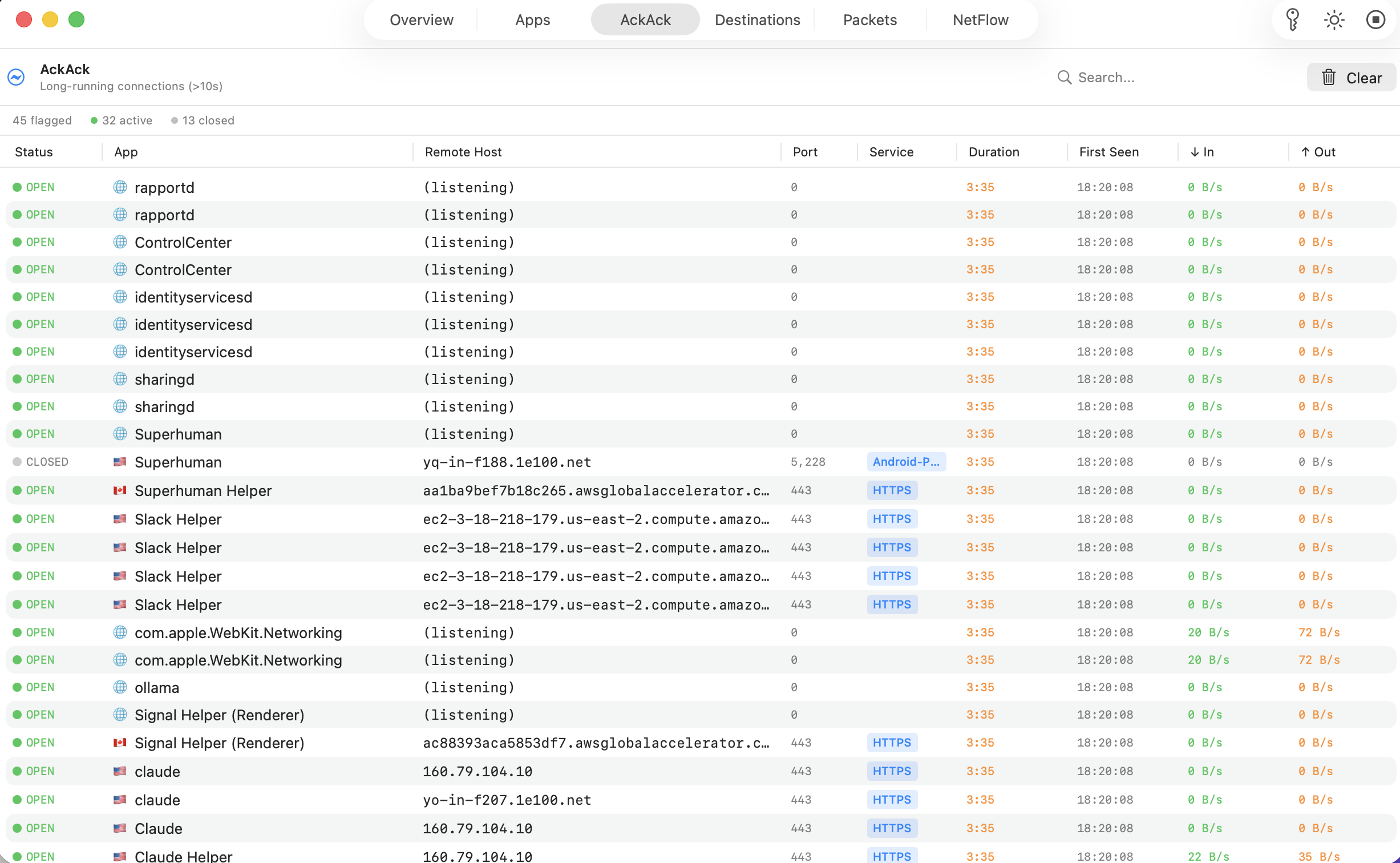Go to the Destinations tab
The width and height of the screenshot is (1400, 863).
(x=758, y=20)
